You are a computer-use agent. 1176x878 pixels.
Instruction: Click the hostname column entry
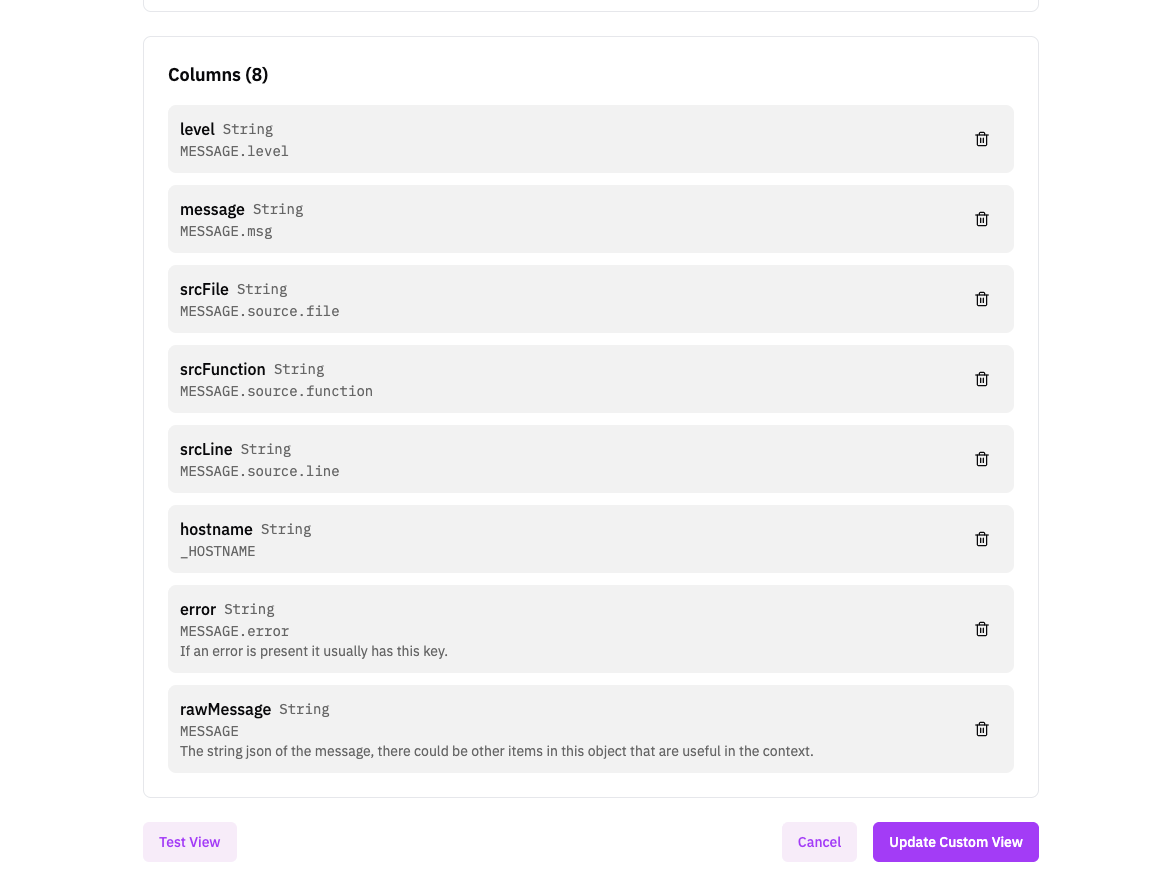pyautogui.click(x=560, y=539)
